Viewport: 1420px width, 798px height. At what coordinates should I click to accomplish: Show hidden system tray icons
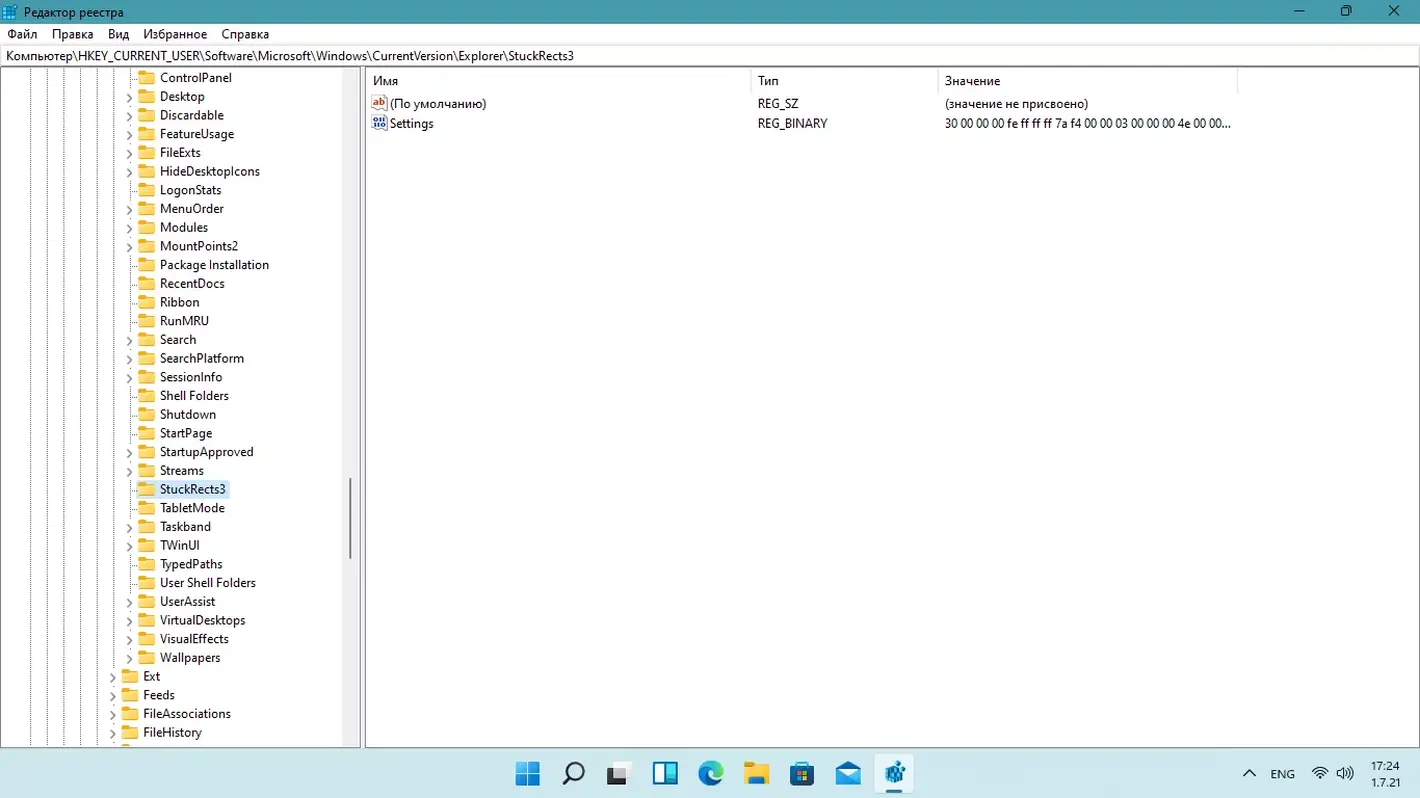coord(1249,773)
